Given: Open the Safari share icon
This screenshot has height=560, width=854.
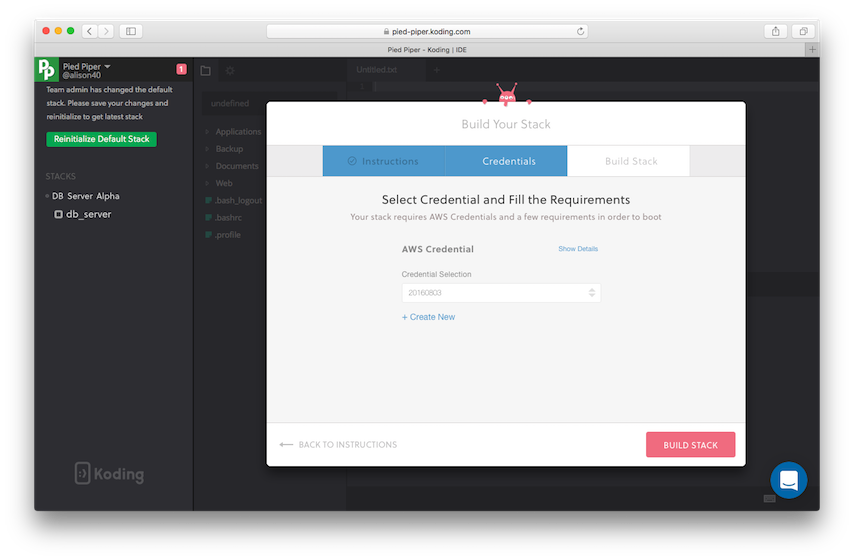Looking at the screenshot, I should pyautogui.click(x=776, y=31).
